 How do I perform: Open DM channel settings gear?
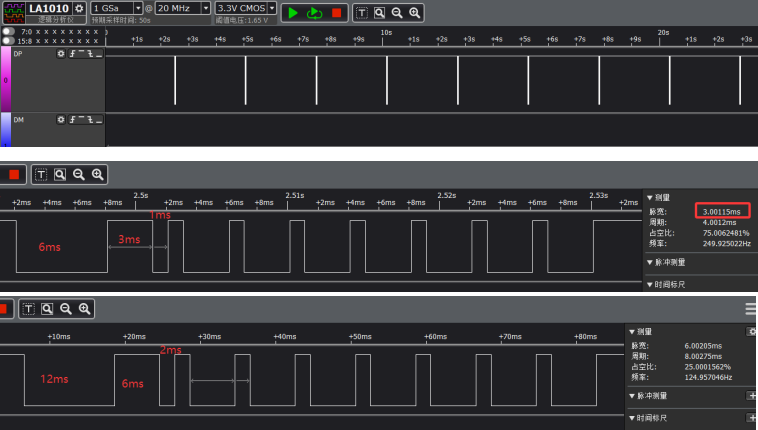tap(60, 119)
